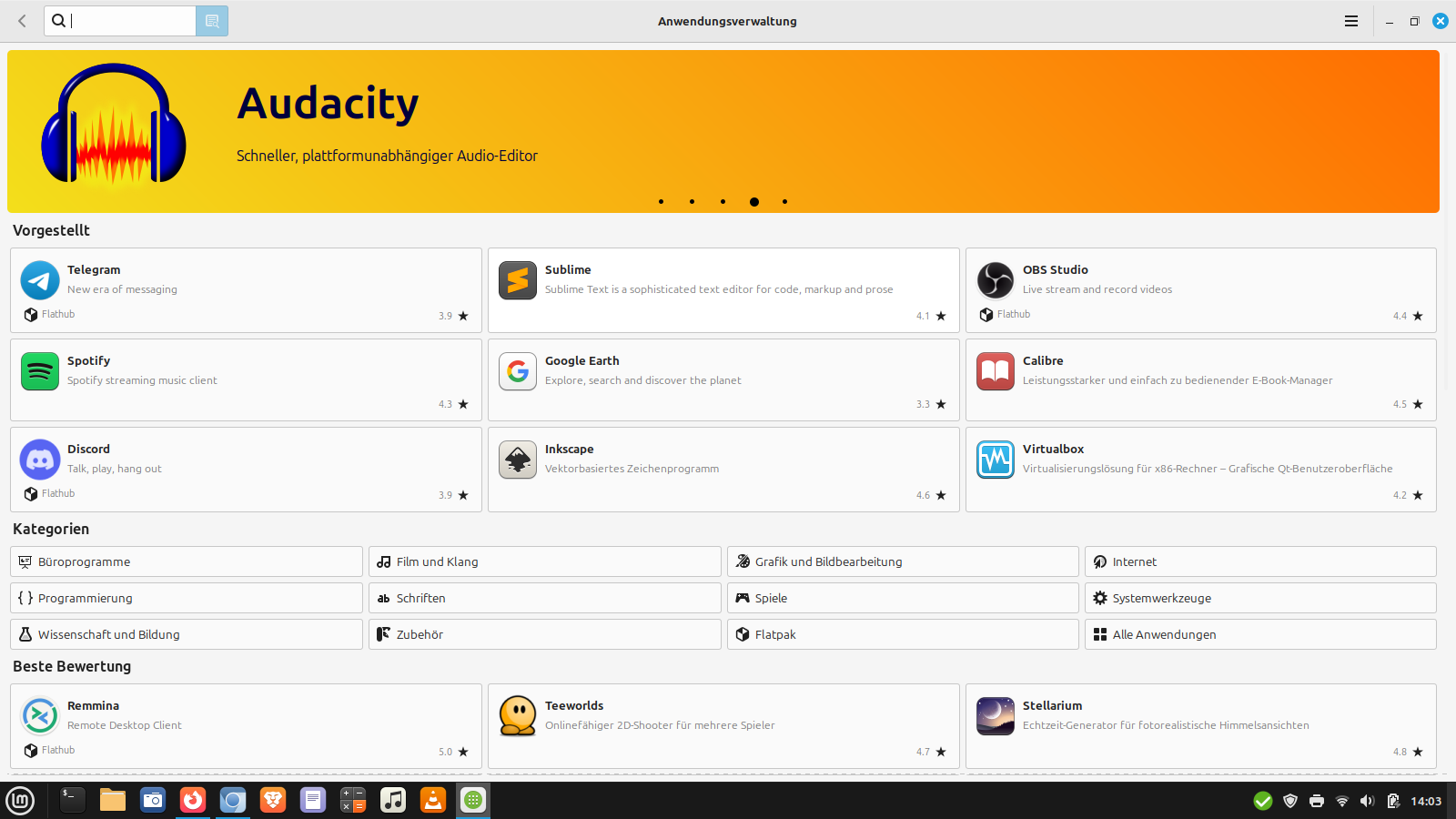
Task: Open the Brave browser in the taskbar
Action: (273, 801)
